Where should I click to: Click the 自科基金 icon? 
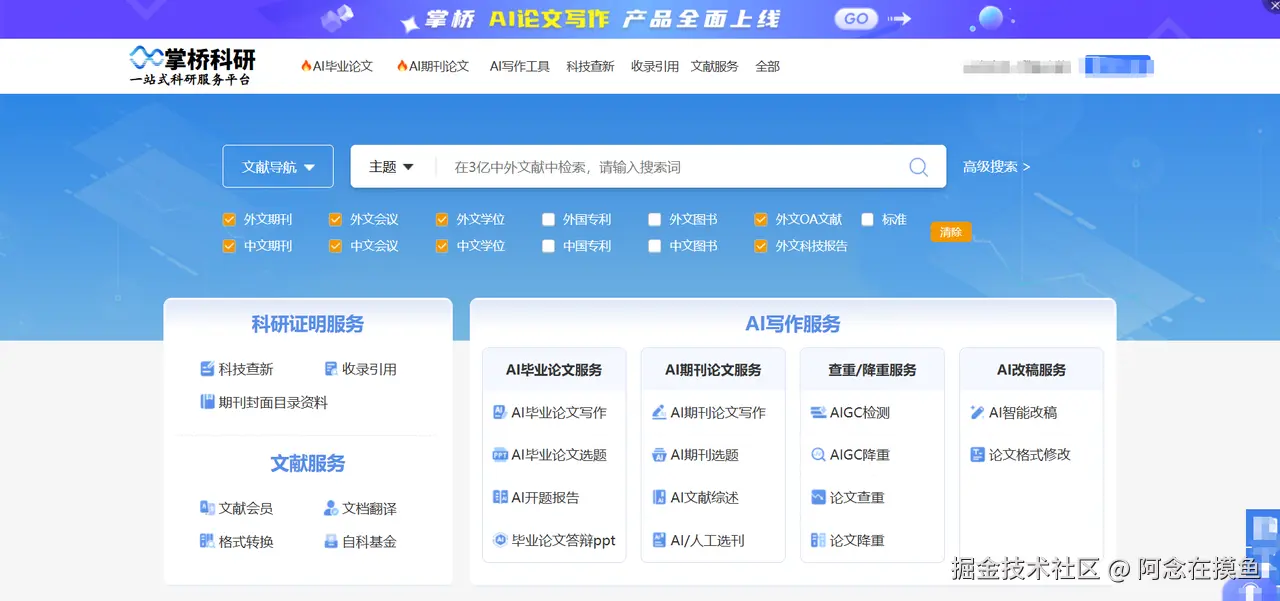pyautogui.click(x=331, y=541)
